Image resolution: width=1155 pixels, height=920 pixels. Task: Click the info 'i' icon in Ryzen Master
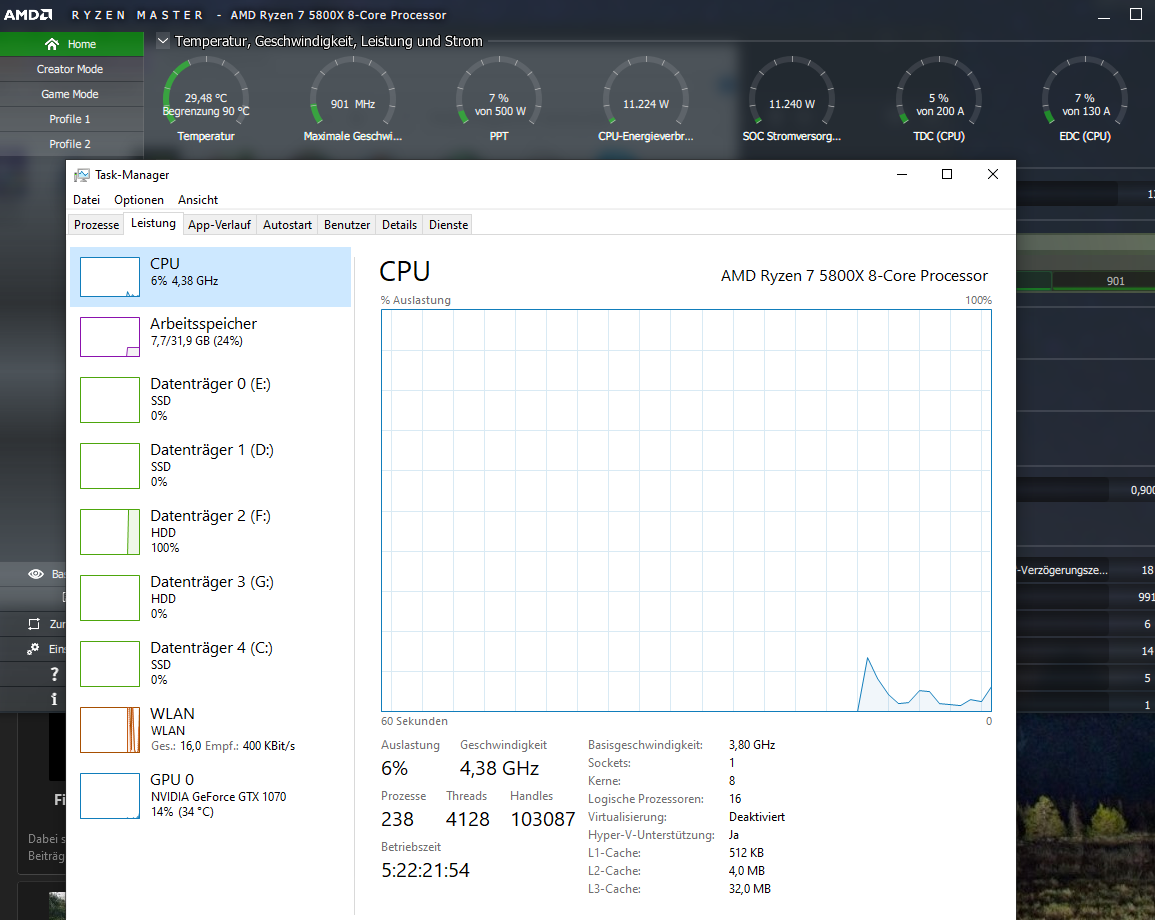54,699
